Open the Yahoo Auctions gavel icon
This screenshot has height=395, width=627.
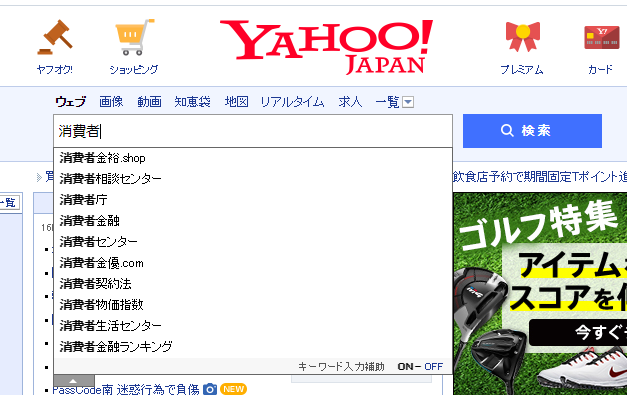coord(55,38)
